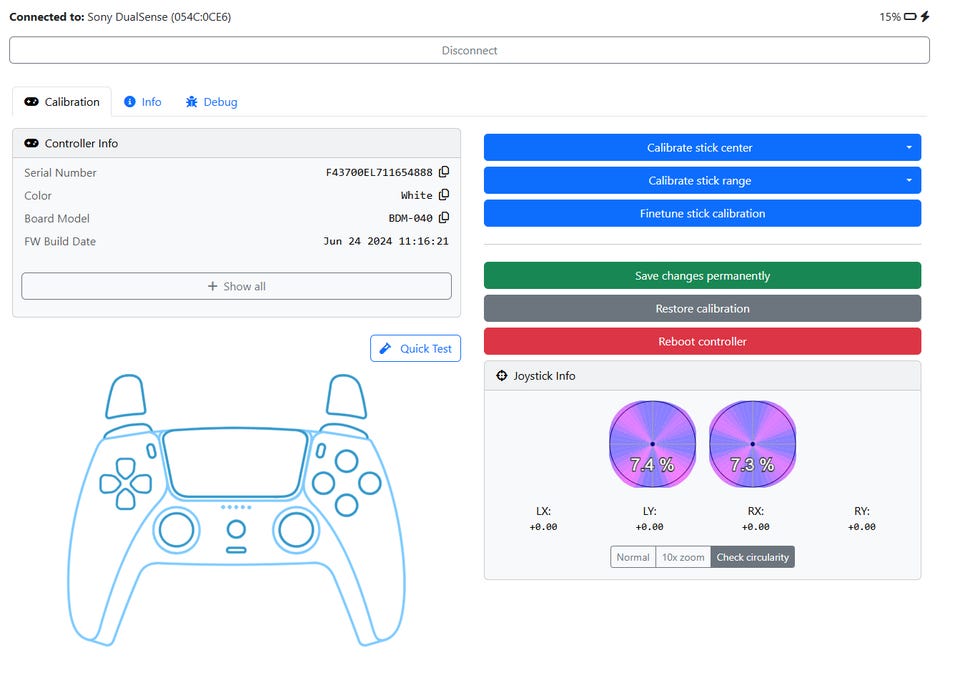The width and height of the screenshot is (960, 673).
Task: Click the D-pad right on controller diagram
Action: [x=141, y=484]
